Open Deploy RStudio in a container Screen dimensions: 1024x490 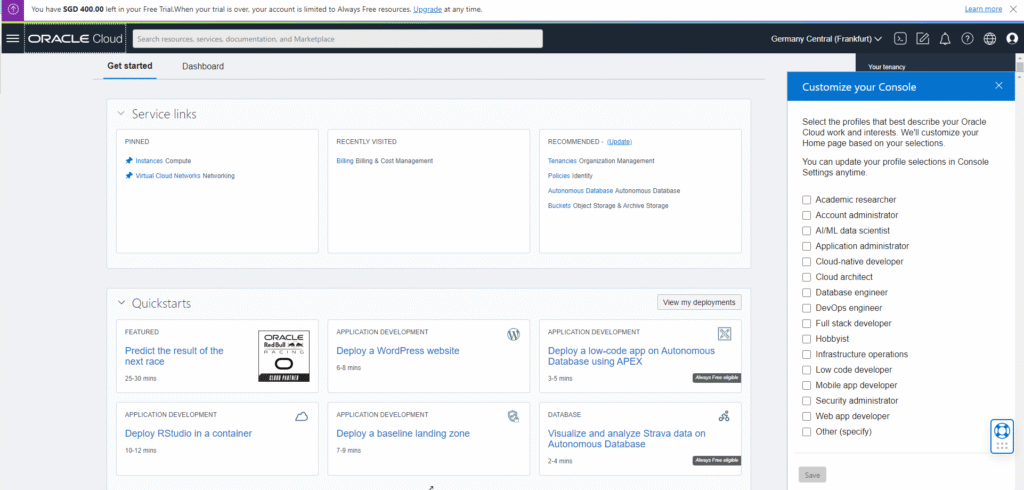click(x=188, y=433)
